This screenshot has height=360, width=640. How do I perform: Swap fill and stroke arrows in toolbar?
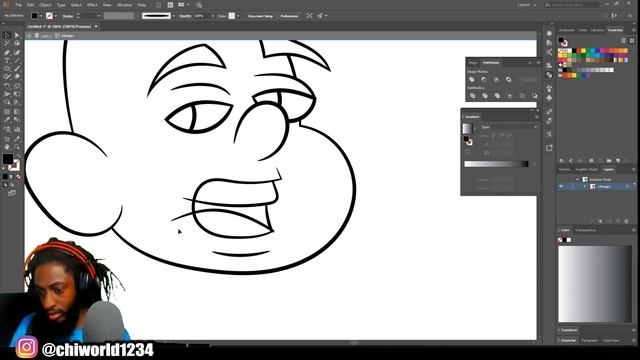click(x=18, y=156)
